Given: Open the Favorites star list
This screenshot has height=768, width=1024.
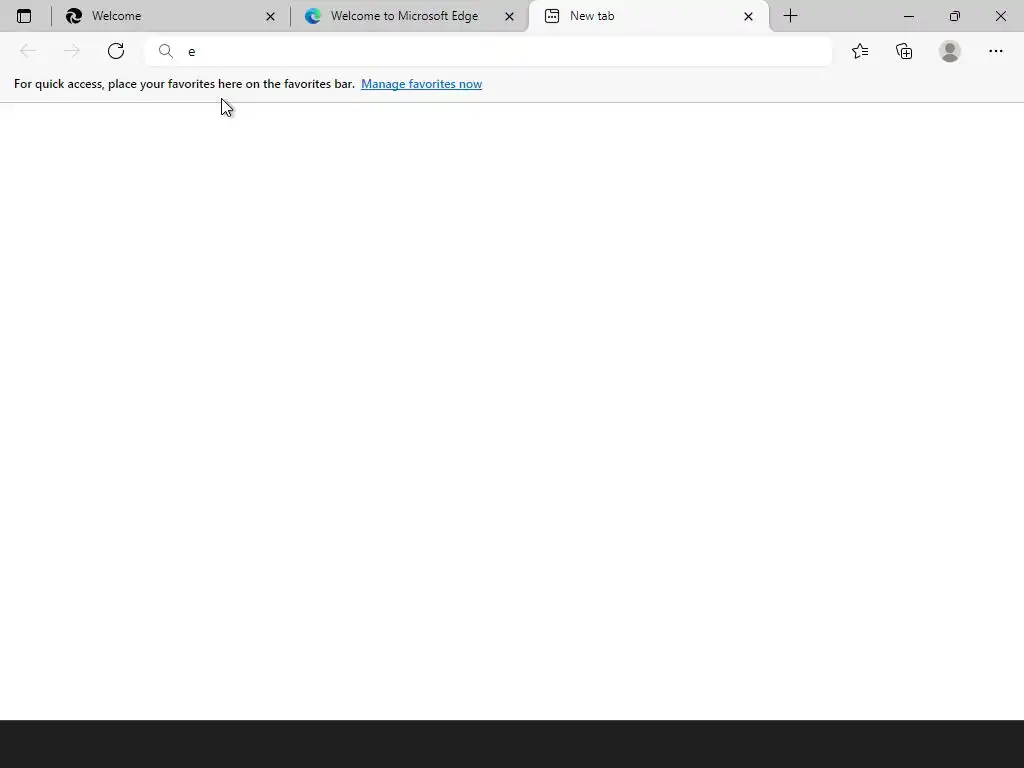Looking at the screenshot, I should [860, 51].
